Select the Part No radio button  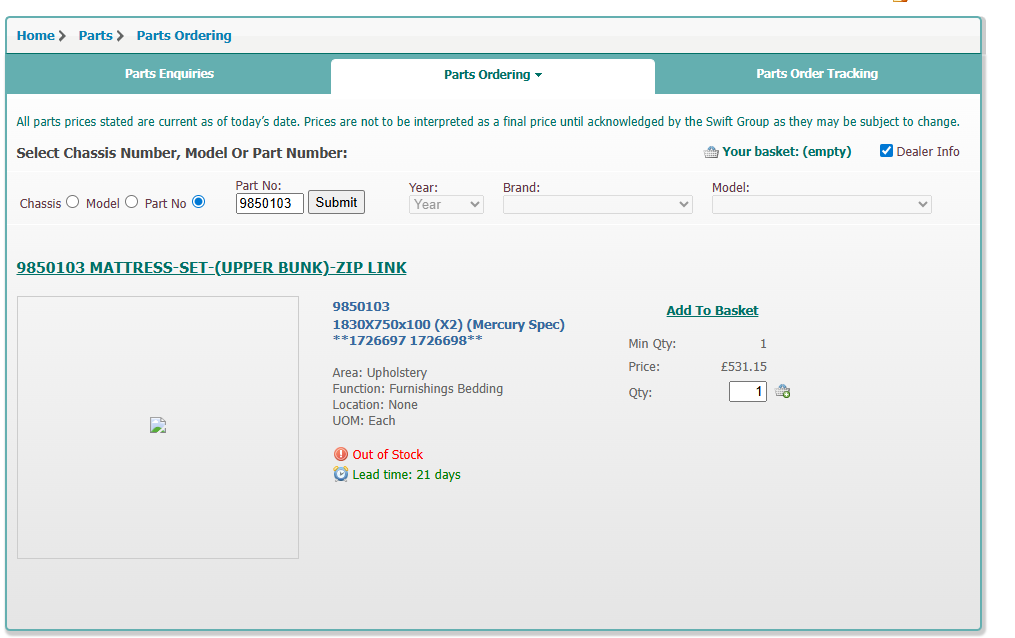(x=199, y=202)
